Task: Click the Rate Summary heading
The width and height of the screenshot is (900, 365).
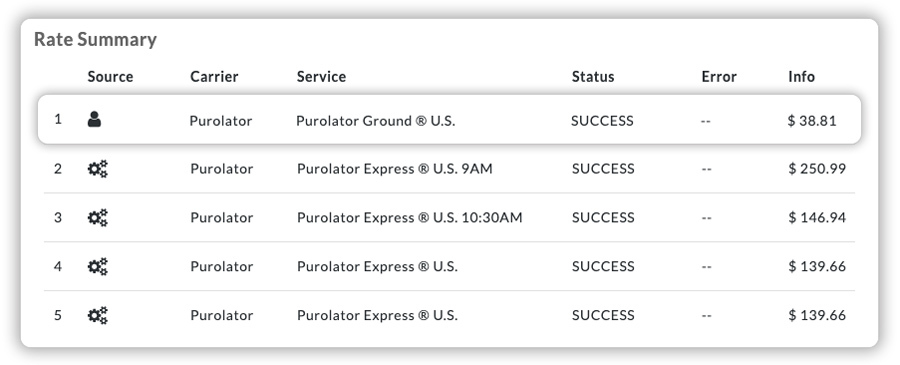Action: [x=95, y=40]
